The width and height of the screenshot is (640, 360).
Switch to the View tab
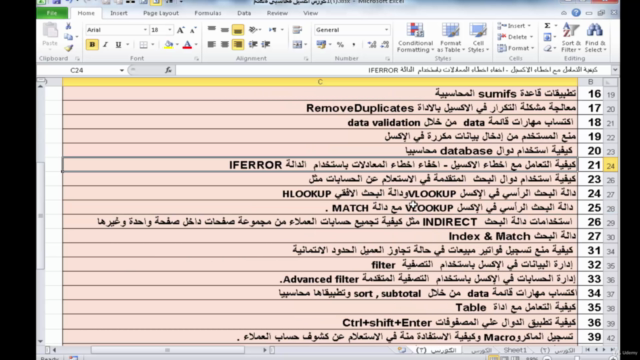tap(311, 13)
